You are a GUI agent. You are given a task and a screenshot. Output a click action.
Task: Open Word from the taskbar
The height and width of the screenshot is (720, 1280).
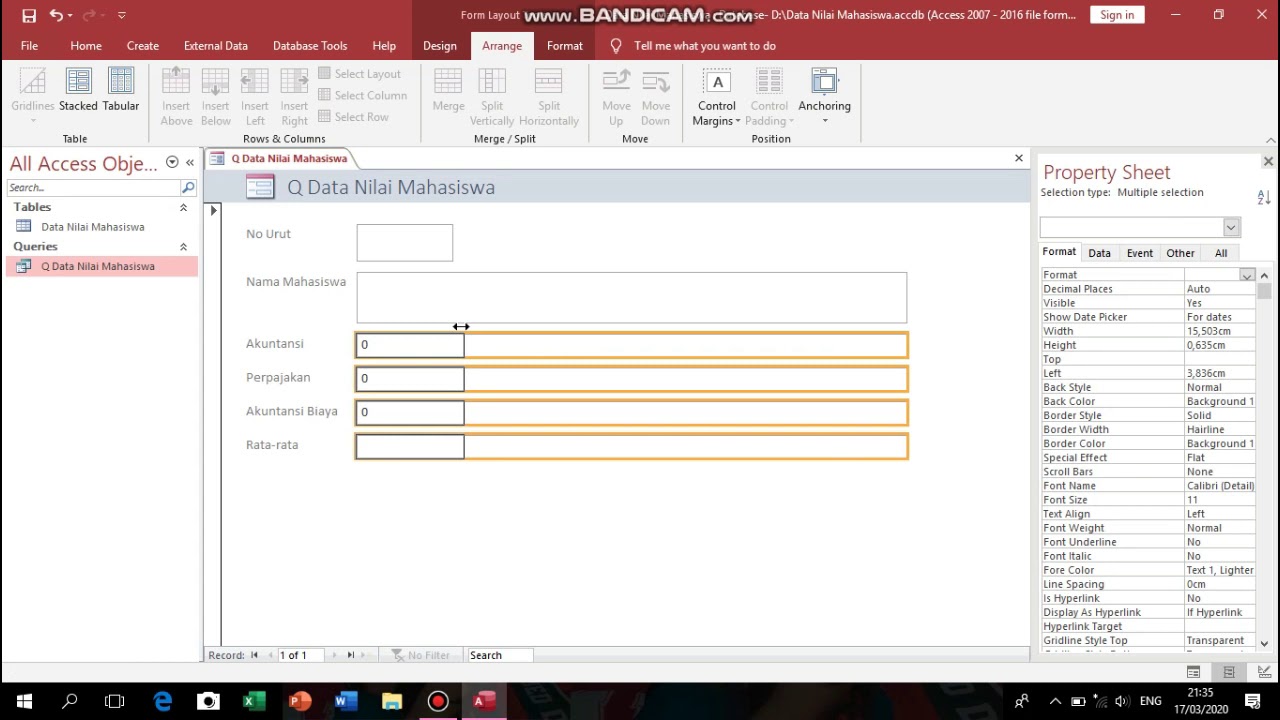point(346,701)
